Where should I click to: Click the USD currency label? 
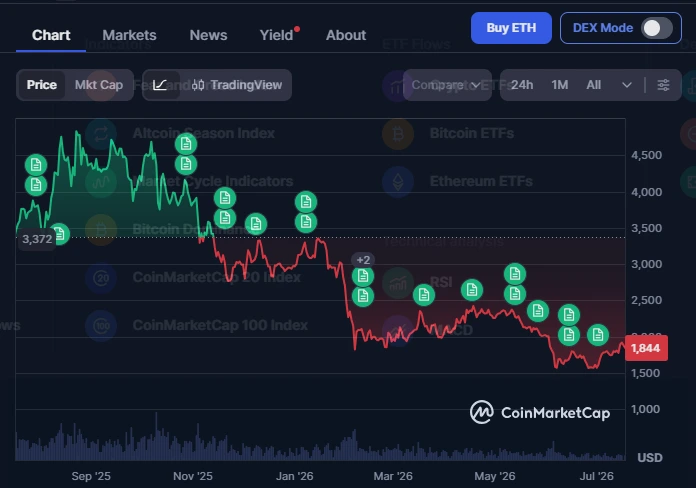click(650, 458)
